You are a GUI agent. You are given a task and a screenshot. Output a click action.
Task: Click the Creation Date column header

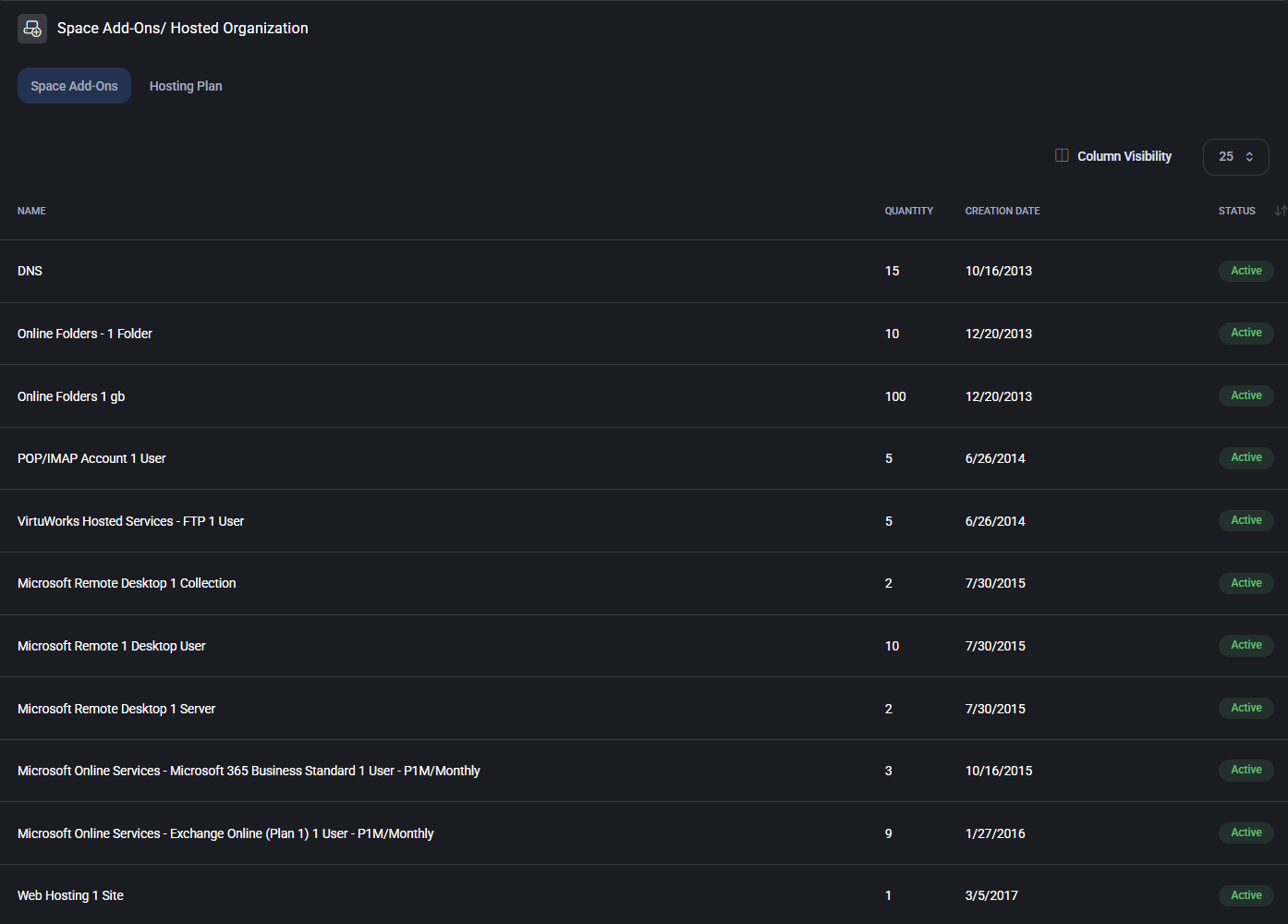tap(1002, 211)
